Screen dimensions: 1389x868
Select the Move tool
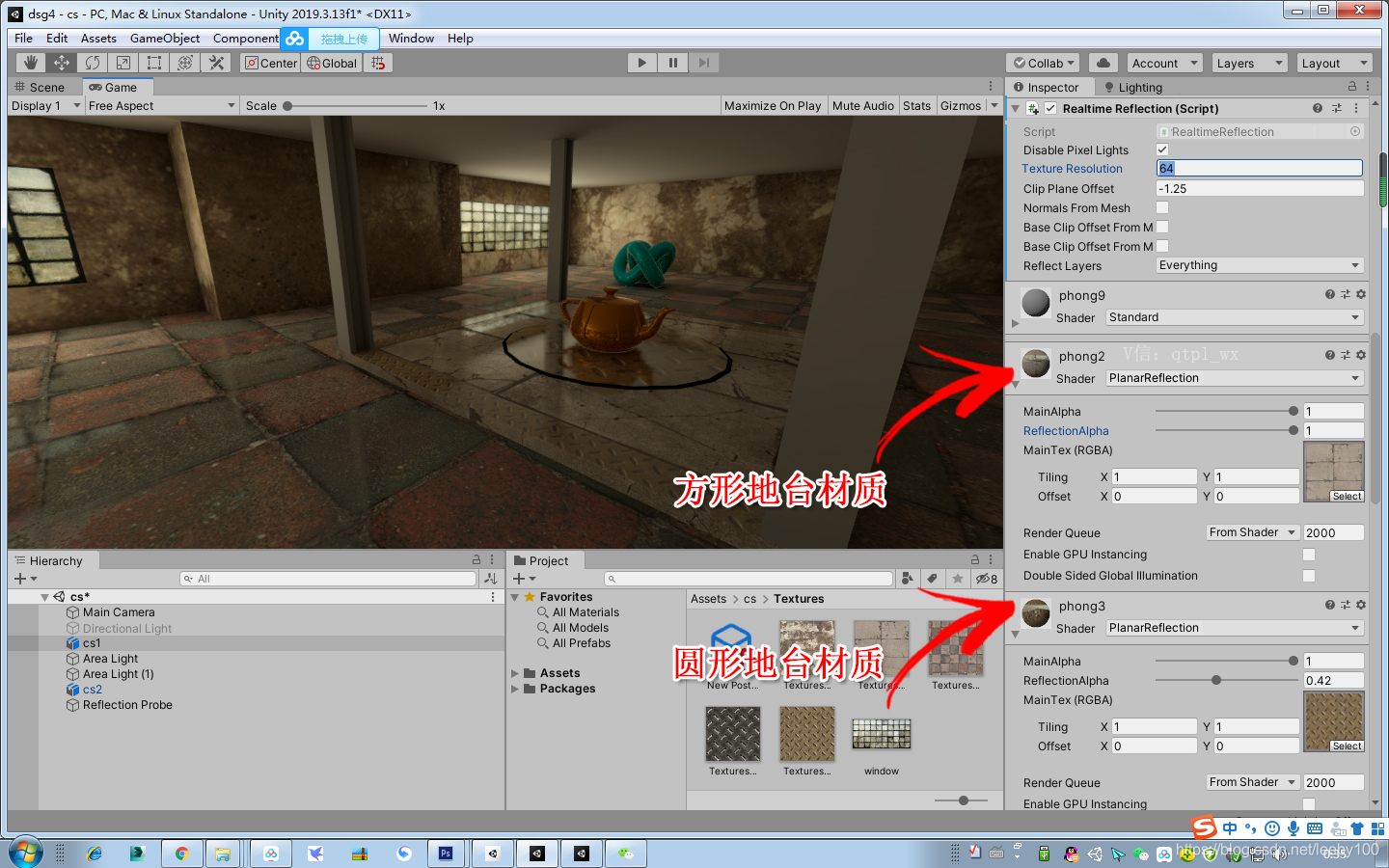coord(62,63)
